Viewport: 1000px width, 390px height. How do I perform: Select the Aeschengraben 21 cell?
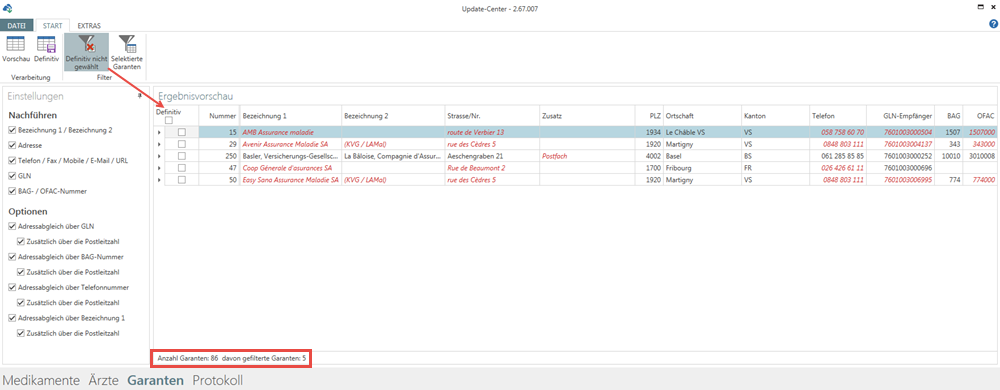coord(492,155)
